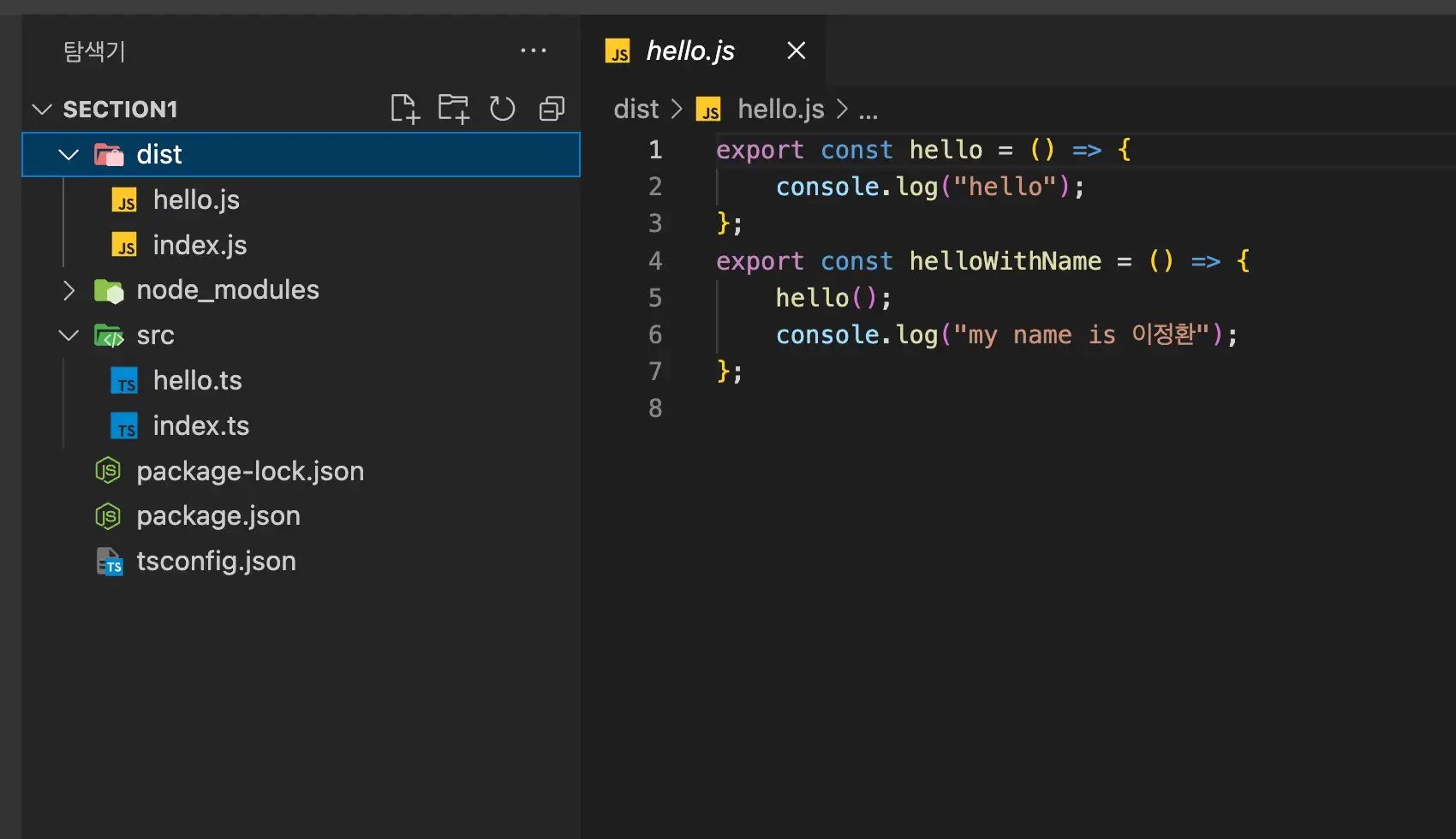Collapse the src folder chevron

pyautogui.click(x=69, y=336)
